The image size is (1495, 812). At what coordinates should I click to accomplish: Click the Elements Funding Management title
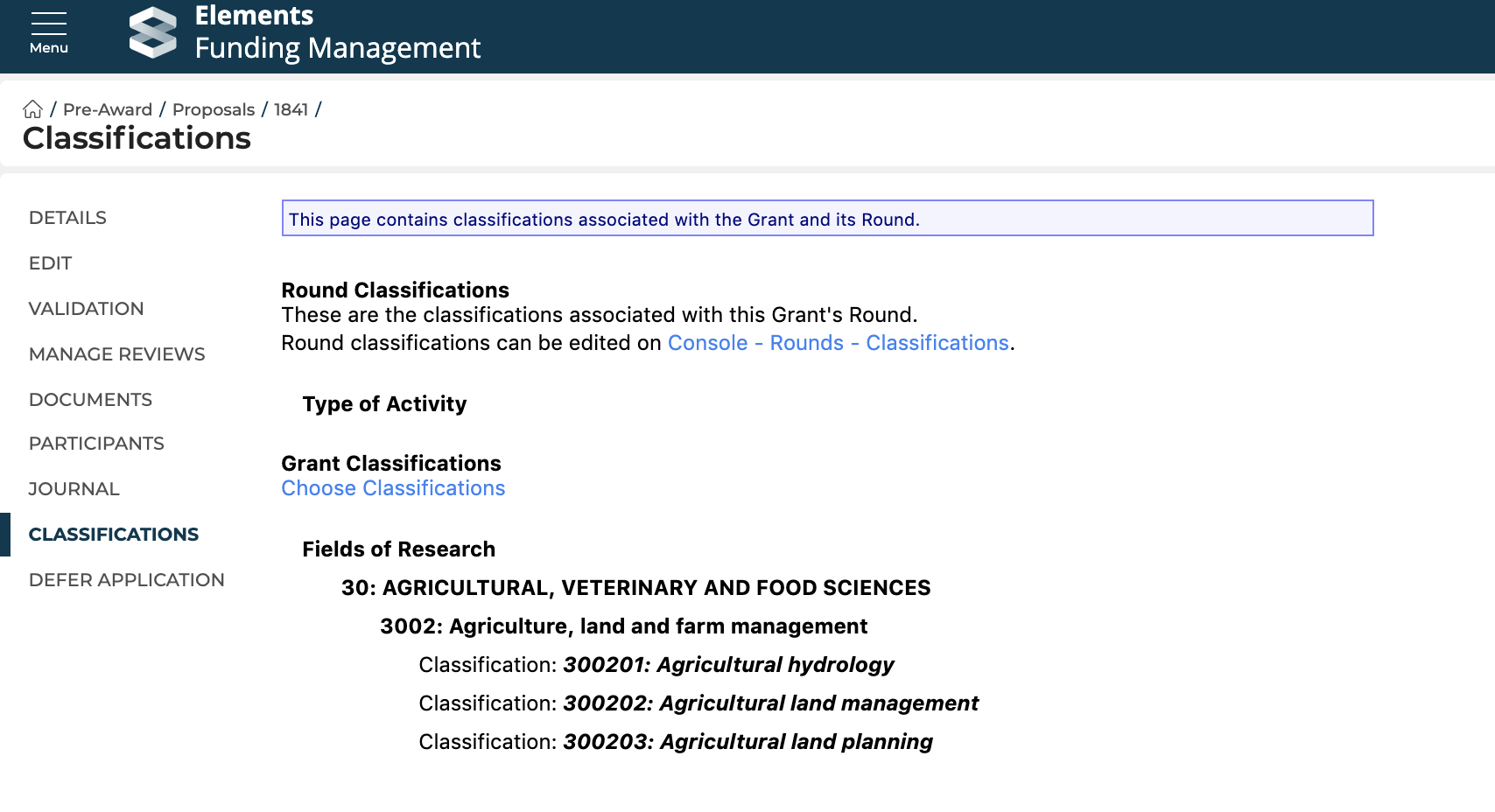click(337, 32)
